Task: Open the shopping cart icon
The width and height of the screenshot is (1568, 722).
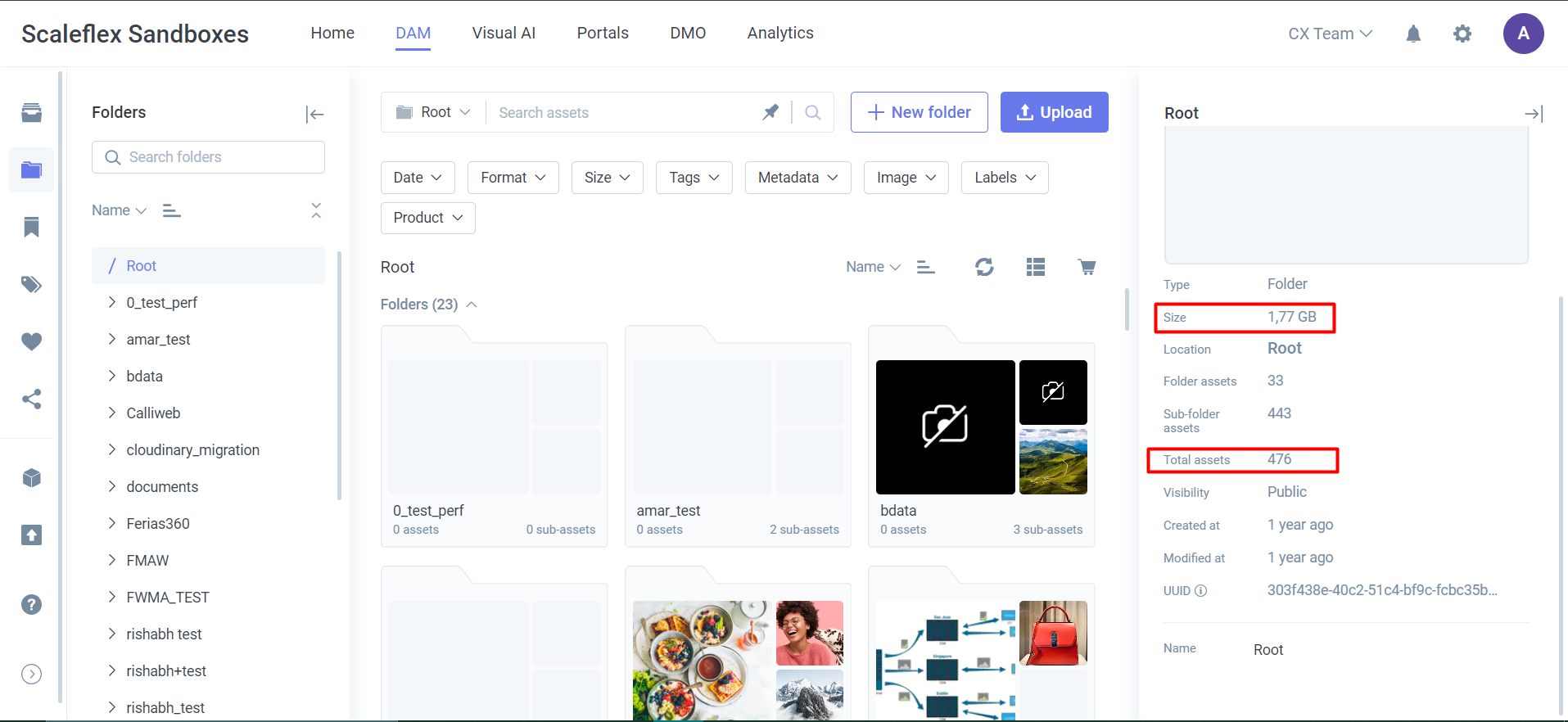Action: pyautogui.click(x=1087, y=267)
